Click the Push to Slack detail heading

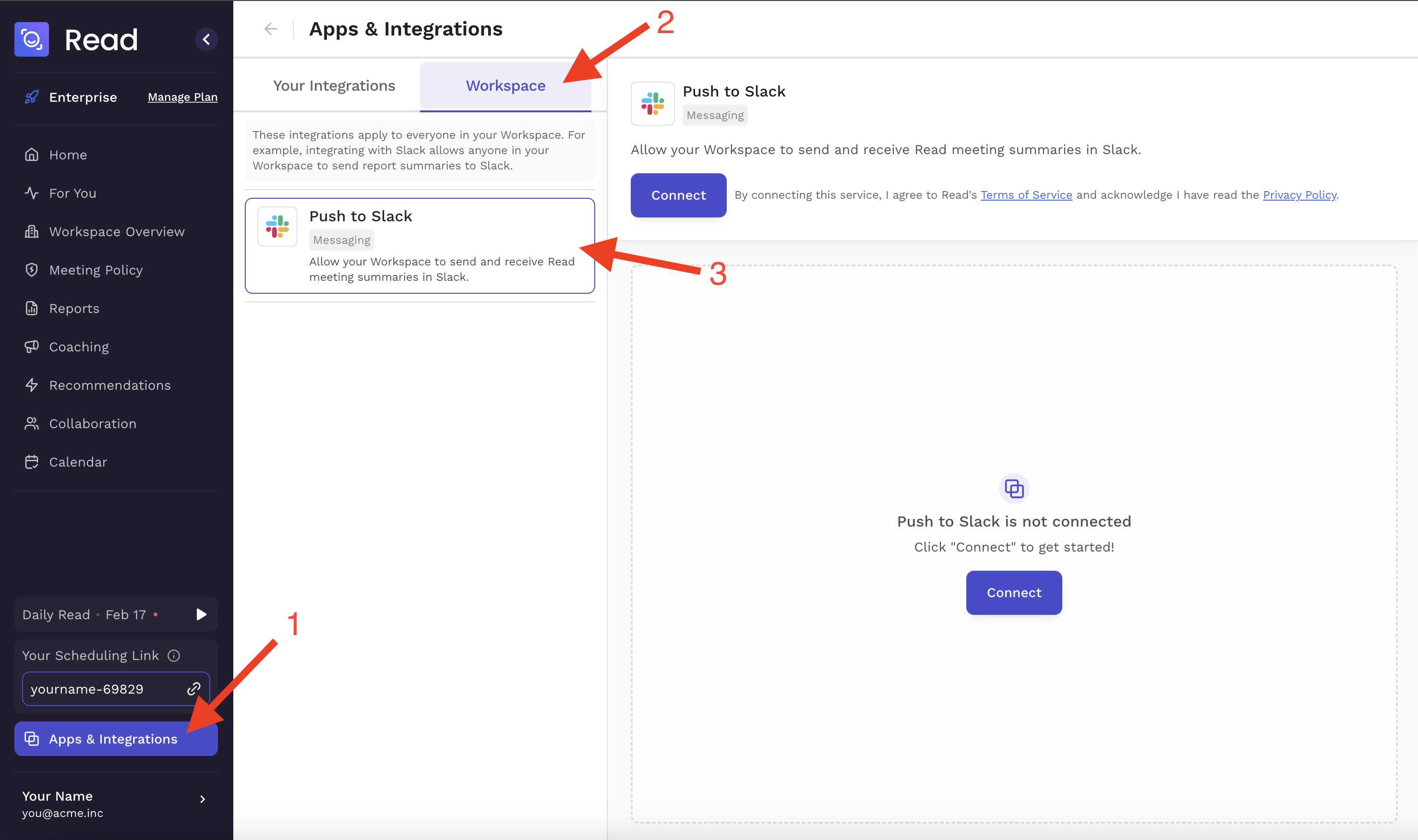point(734,92)
